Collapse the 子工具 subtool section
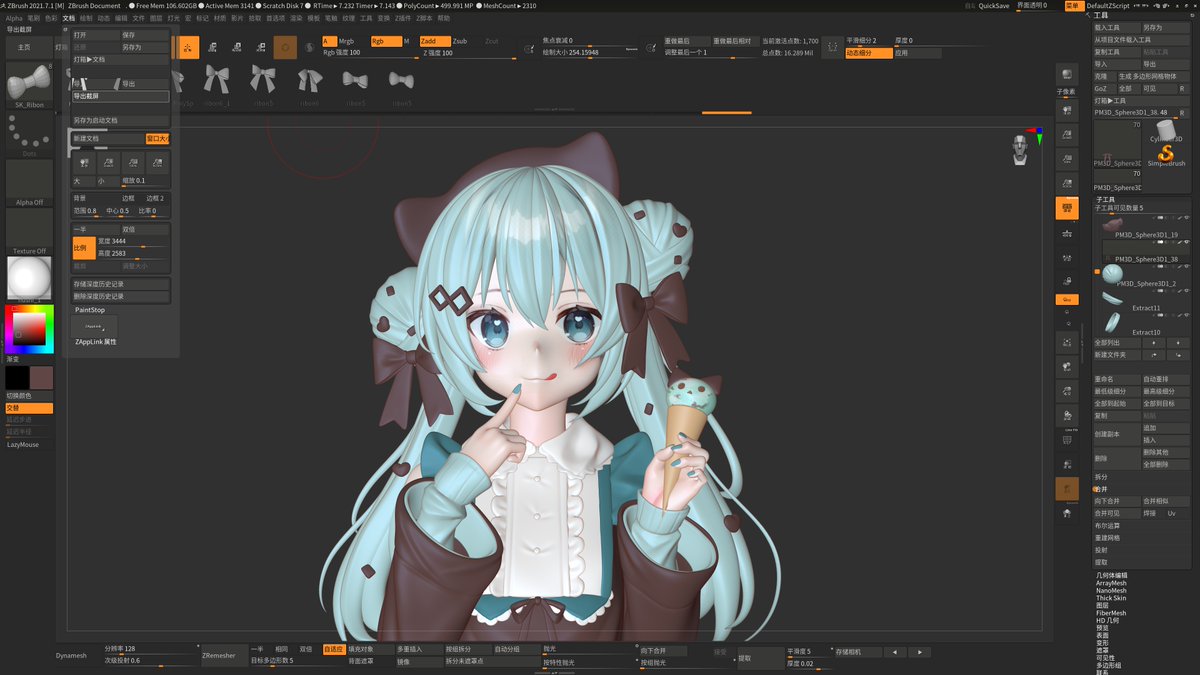The width and height of the screenshot is (1200, 675). pos(1105,199)
